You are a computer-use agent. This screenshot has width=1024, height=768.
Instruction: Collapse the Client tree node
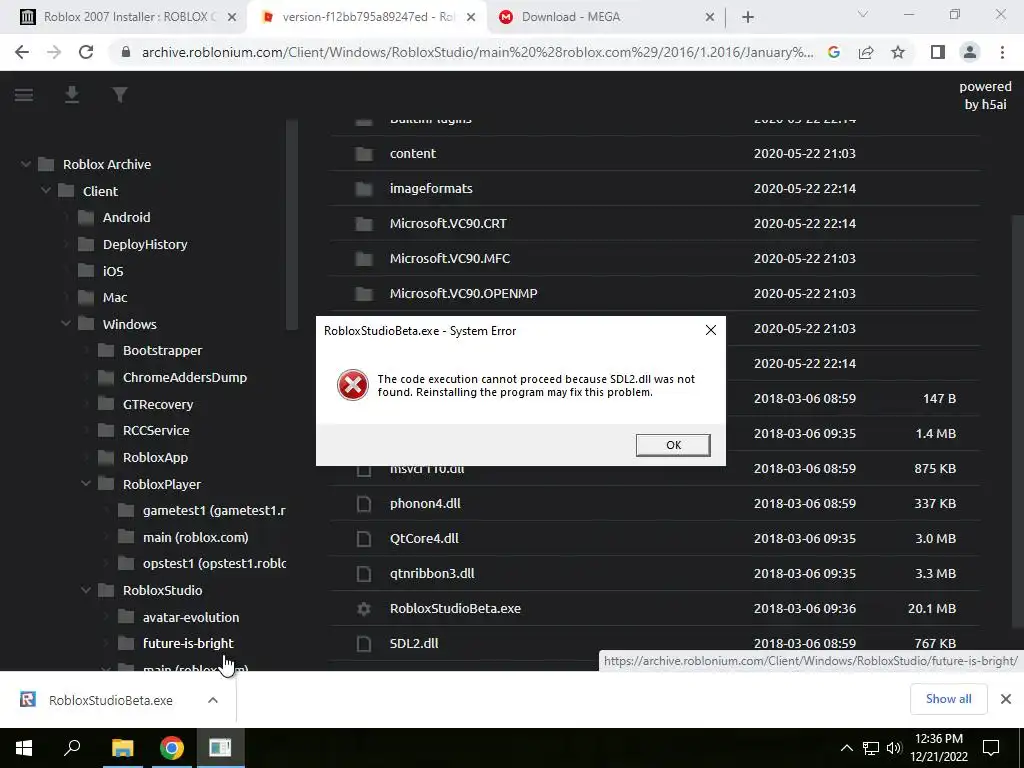point(46,191)
